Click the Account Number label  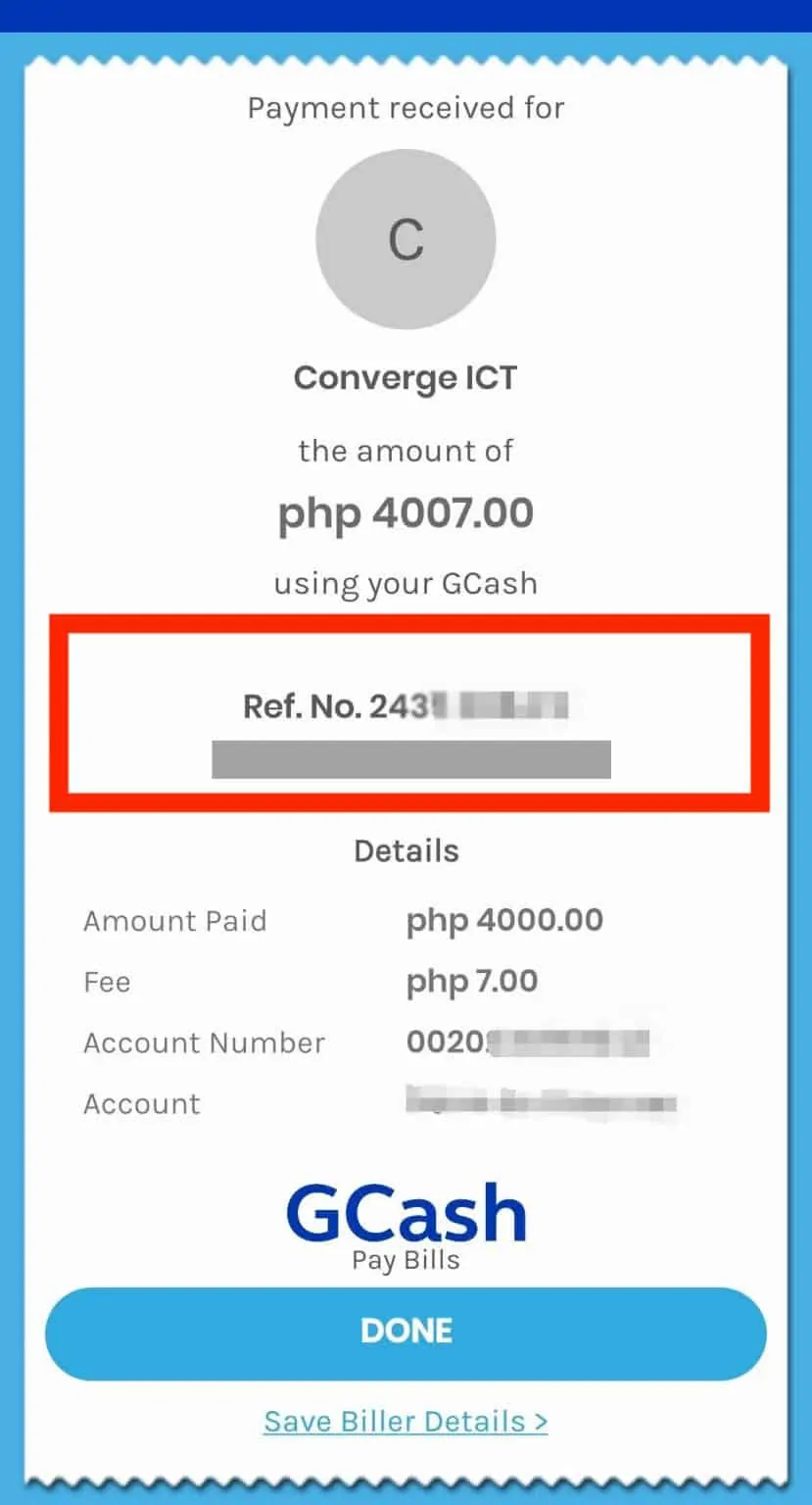click(x=204, y=1043)
